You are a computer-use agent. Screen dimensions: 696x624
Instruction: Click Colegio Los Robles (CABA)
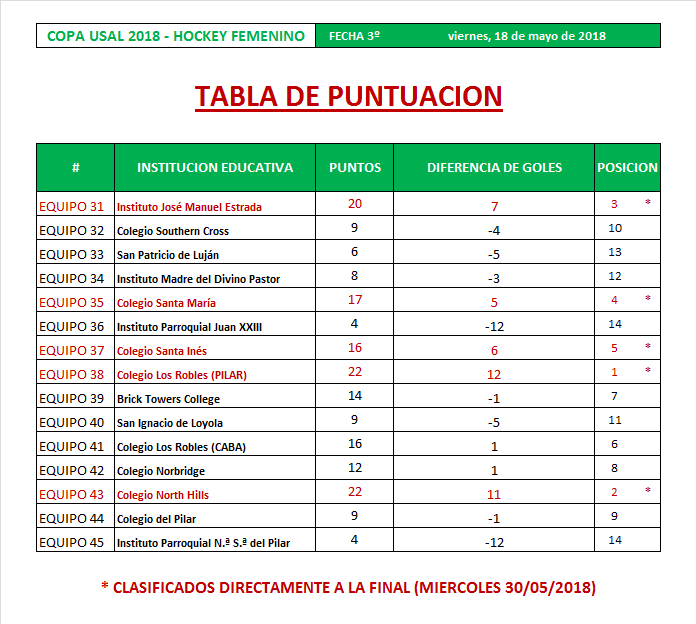(x=181, y=447)
